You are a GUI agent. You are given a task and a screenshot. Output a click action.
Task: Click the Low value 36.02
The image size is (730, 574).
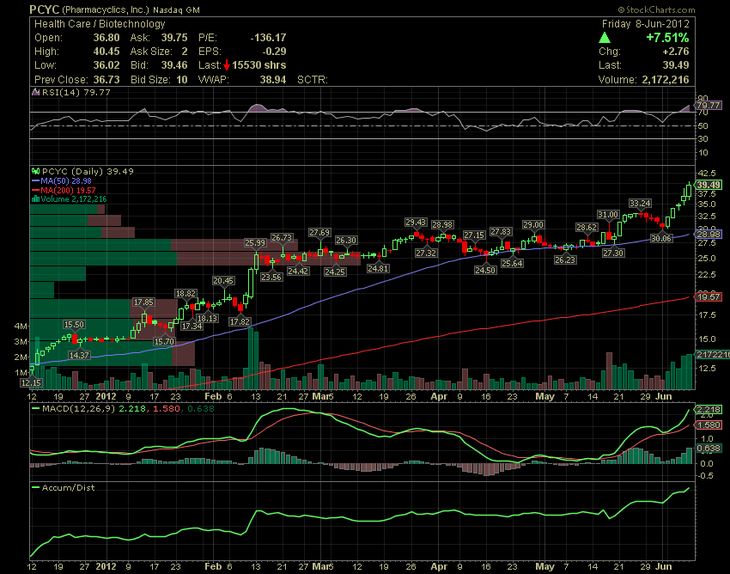click(106, 65)
